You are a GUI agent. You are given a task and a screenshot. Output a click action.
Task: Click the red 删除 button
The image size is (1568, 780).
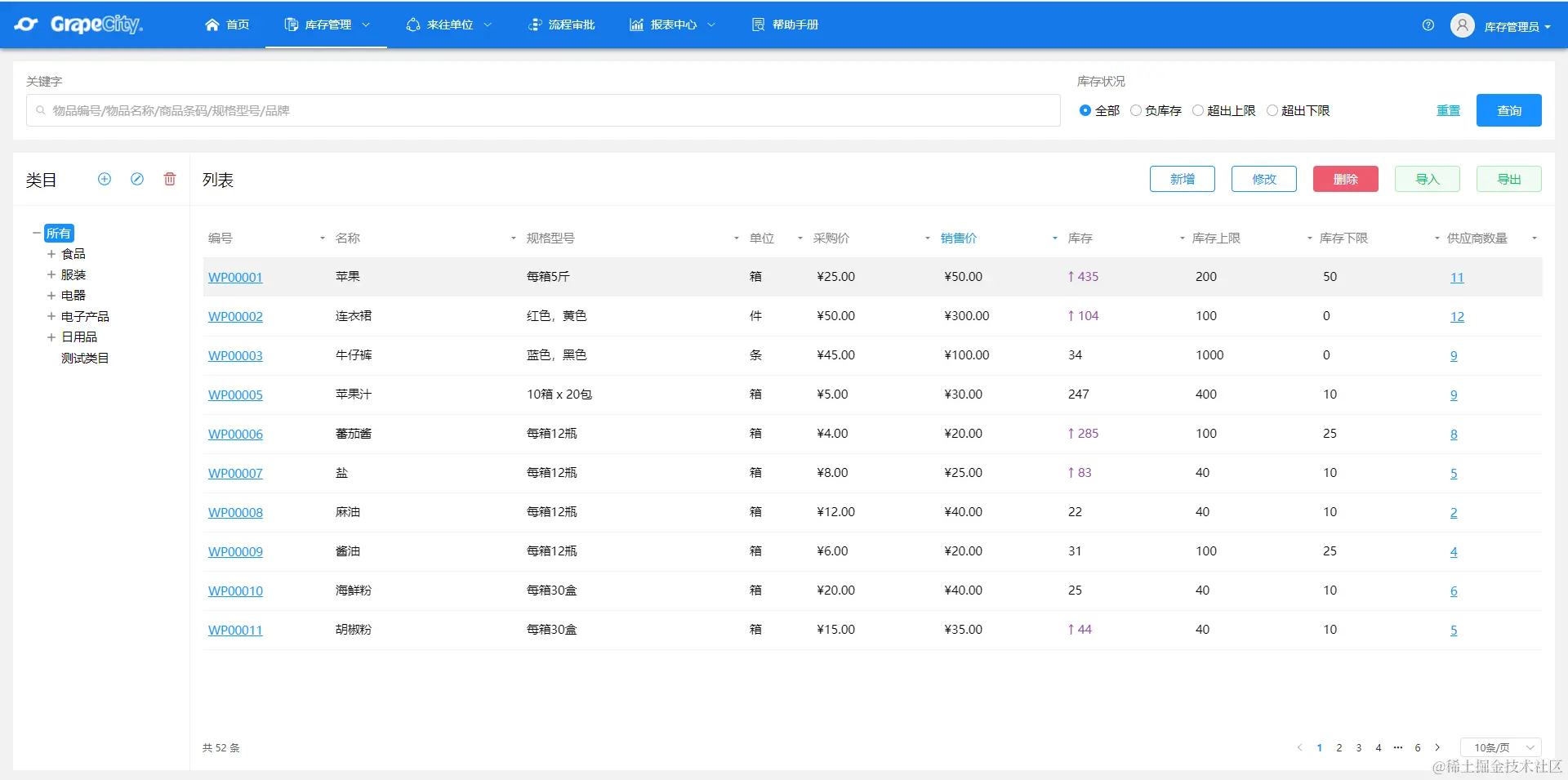coord(1346,179)
